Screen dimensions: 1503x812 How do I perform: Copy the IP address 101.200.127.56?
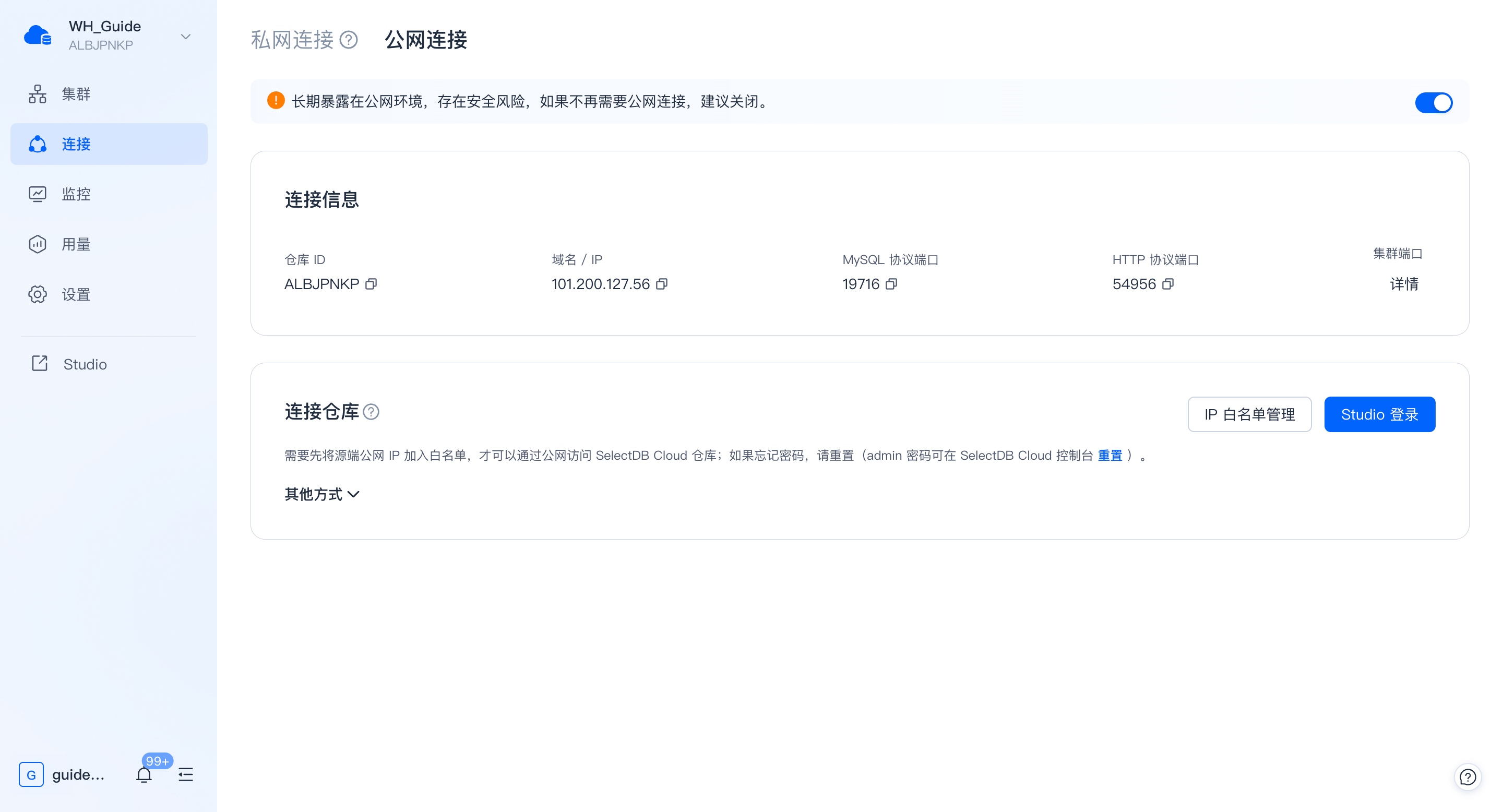coord(662,284)
